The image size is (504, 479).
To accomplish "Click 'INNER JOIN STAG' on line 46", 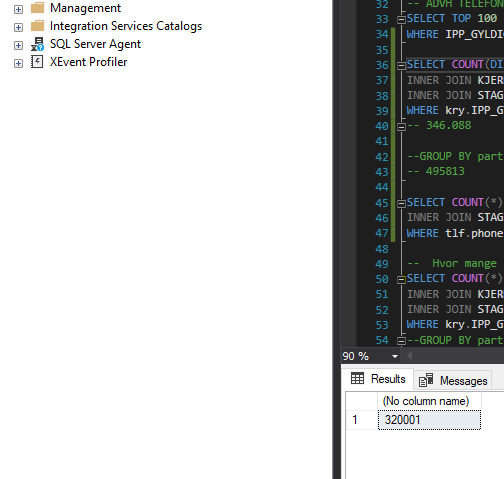I will [x=455, y=217].
